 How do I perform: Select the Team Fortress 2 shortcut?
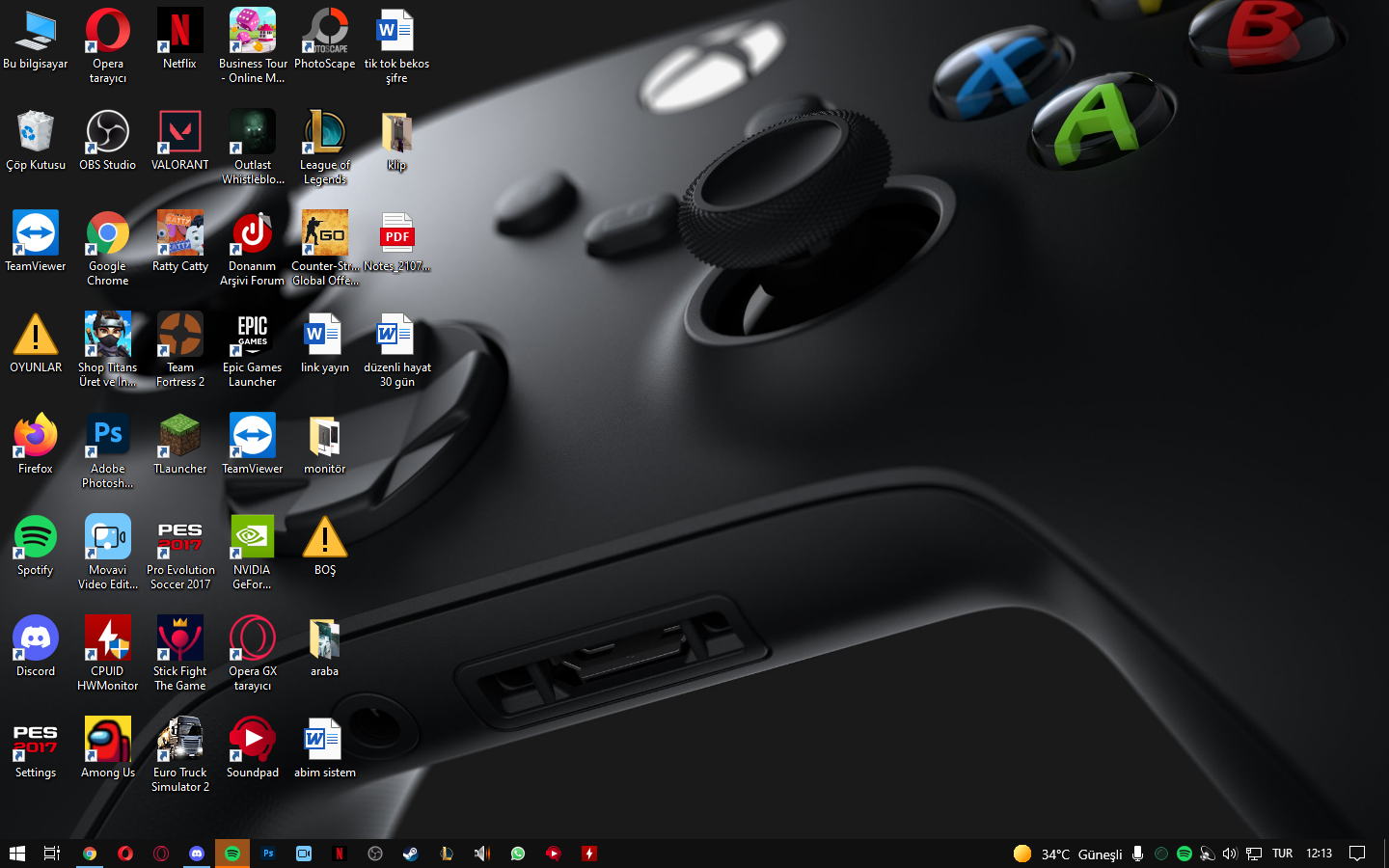pyautogui.click(x=180, y=350)
